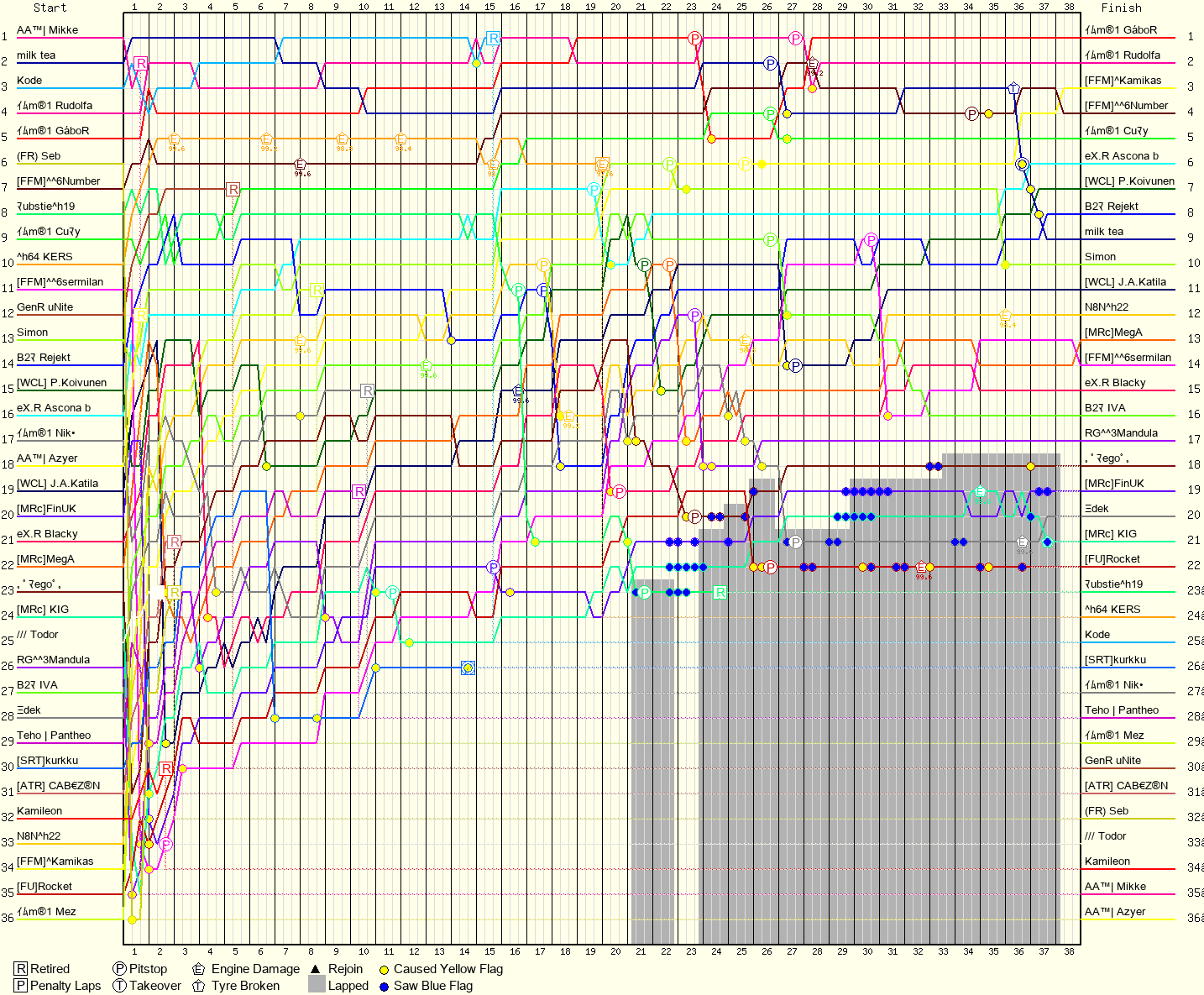Select the white P marker at lap 27 row 21

click(x=796, y=542)
